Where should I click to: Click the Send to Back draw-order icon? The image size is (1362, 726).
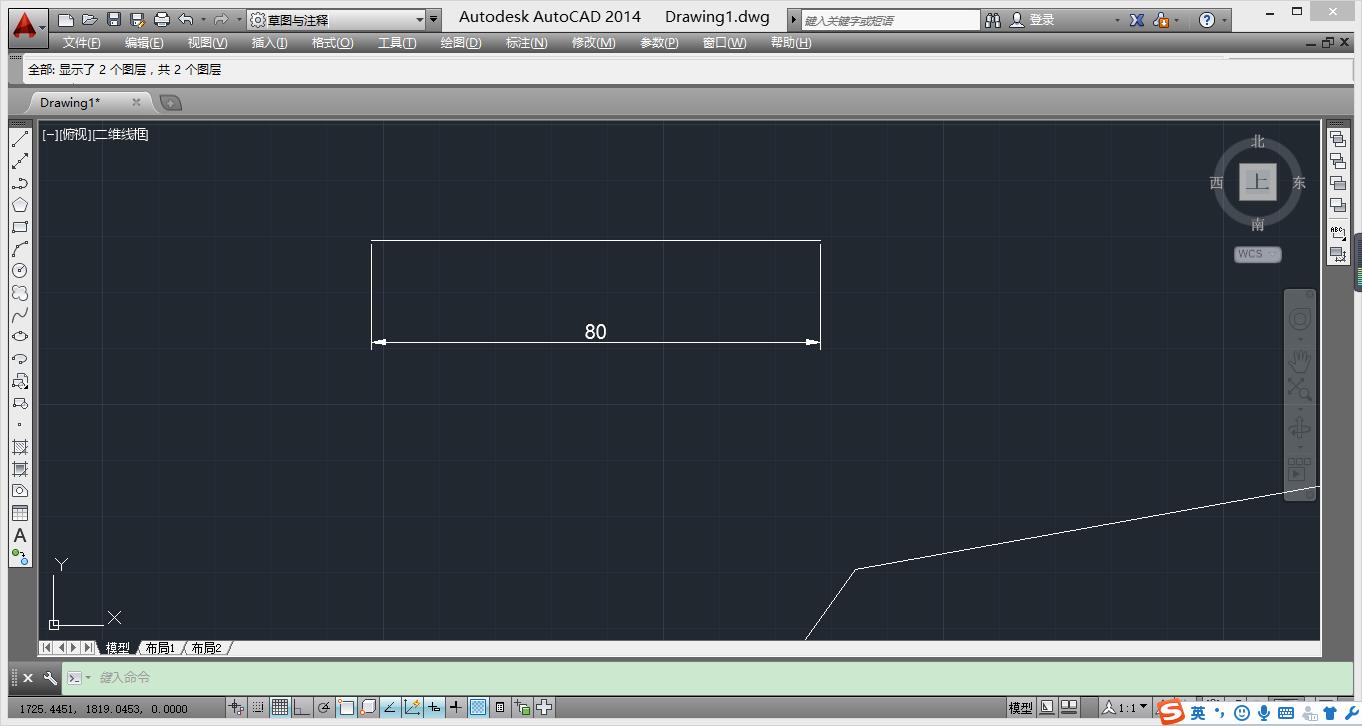[x=1338, y=161]
